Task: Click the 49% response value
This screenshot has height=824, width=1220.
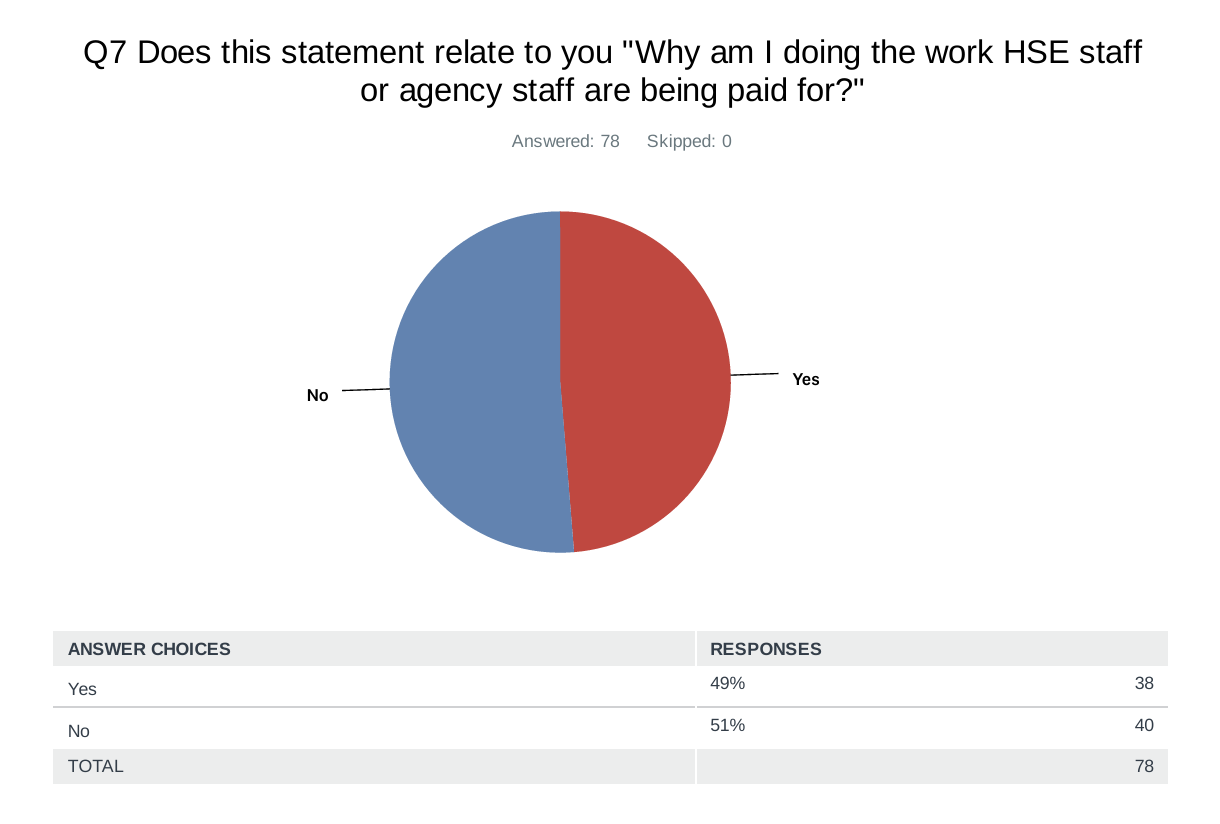Action: click(x=727, y=684)
